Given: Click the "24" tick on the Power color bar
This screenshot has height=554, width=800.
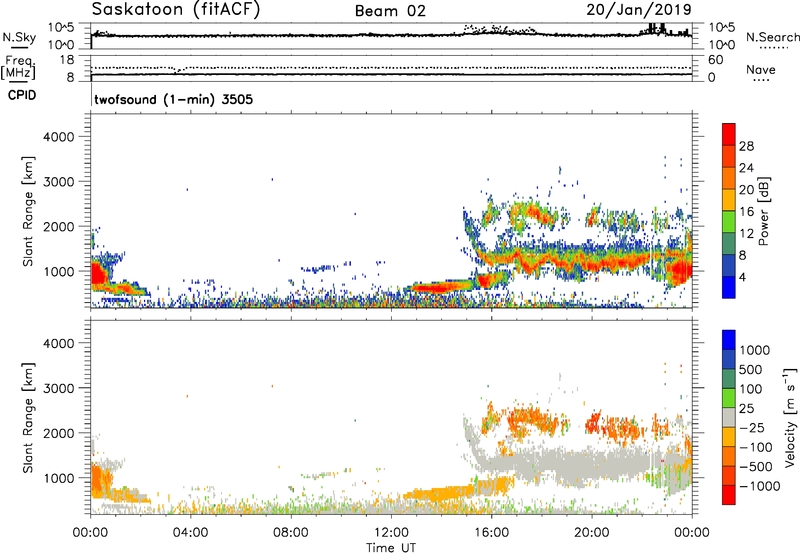Looking at the screenshot, I should point(746,168).
